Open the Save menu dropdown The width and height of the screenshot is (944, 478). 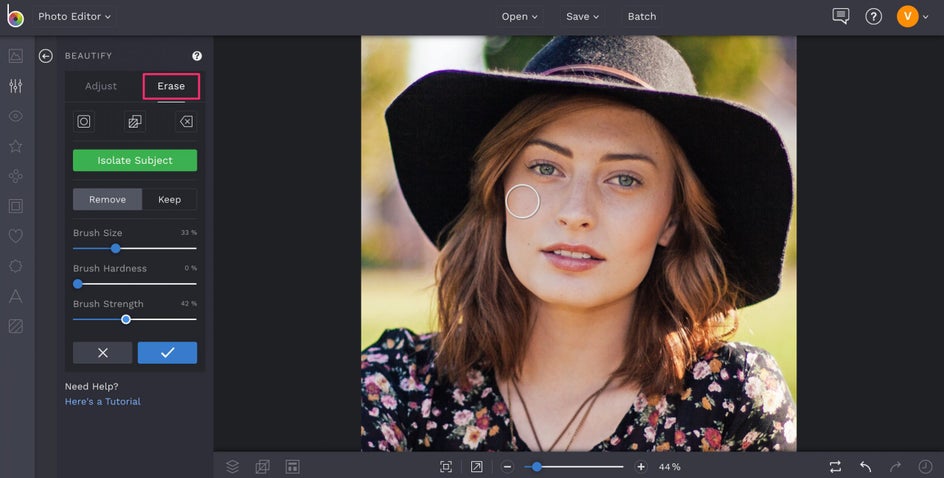(x=582, y=16)
